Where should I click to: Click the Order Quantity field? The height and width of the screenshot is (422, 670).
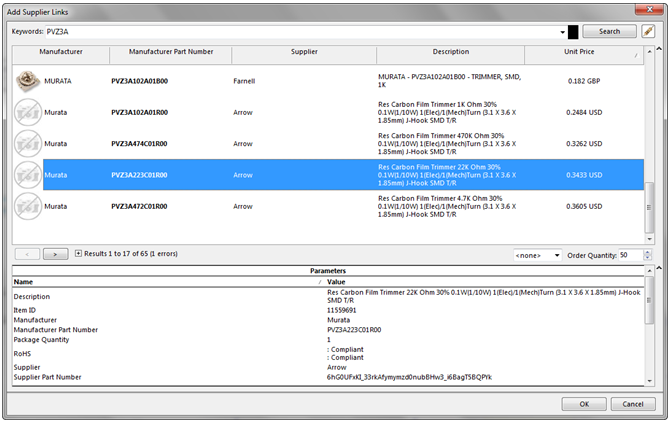coord(631,255)
